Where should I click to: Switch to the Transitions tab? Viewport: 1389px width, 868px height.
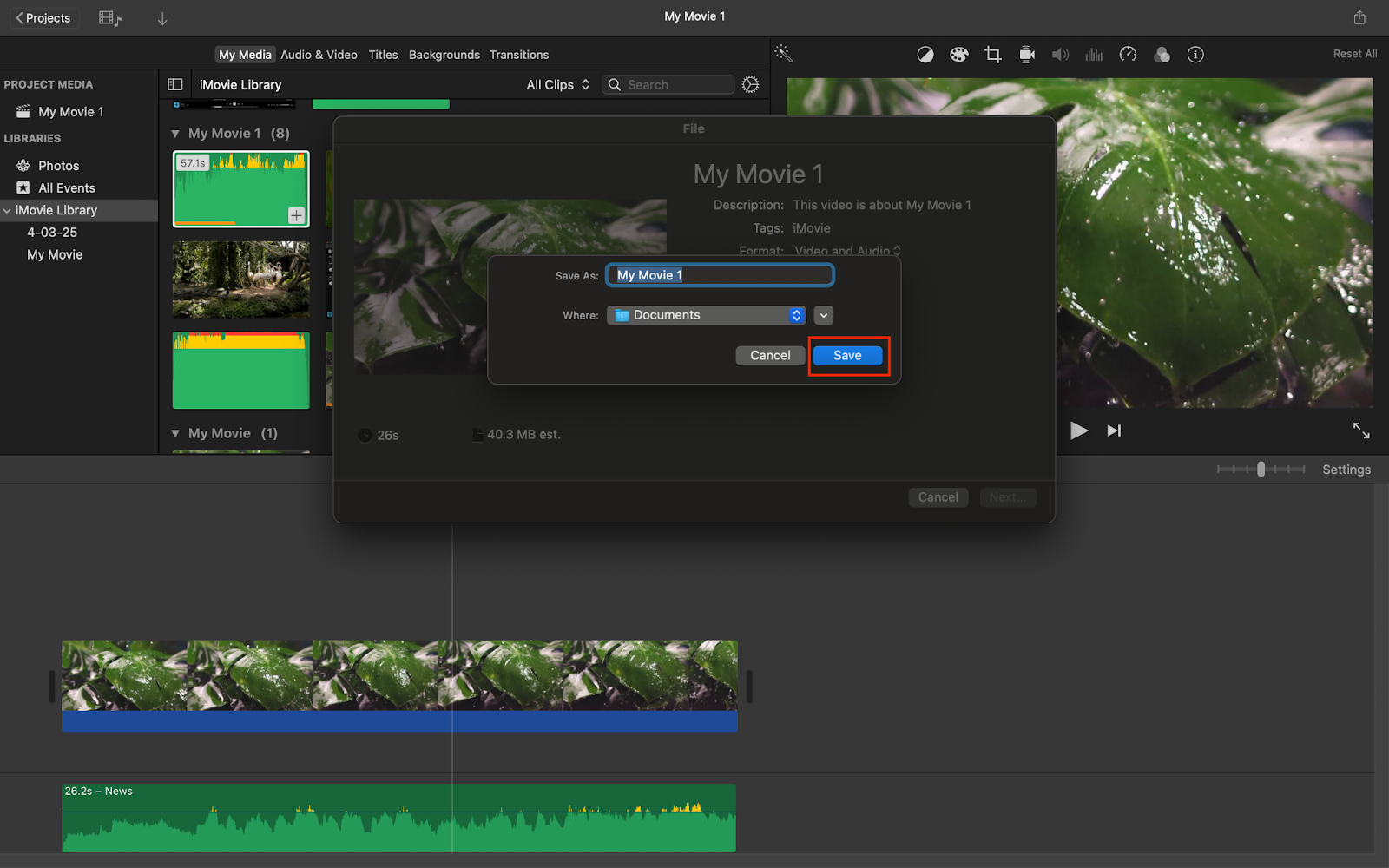(x=518, y=55)
